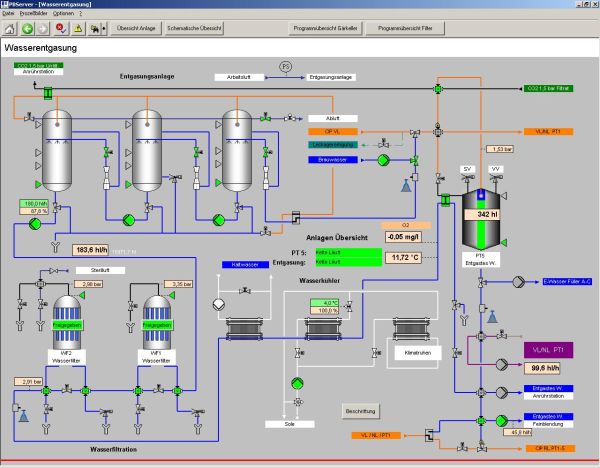Click the purple VL/NL PT1 box
The width and height of the screenshot is (600, 468).
coord(548,349)
